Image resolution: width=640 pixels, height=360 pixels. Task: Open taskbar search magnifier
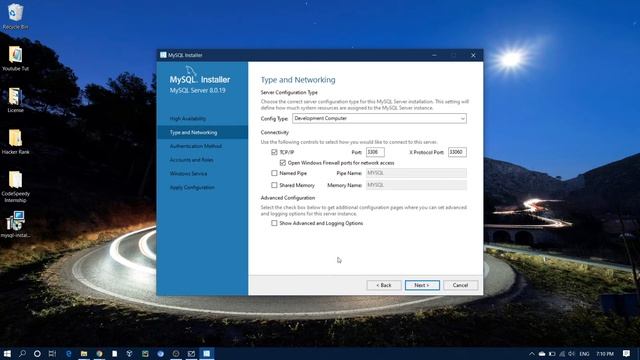coord(22,353)
